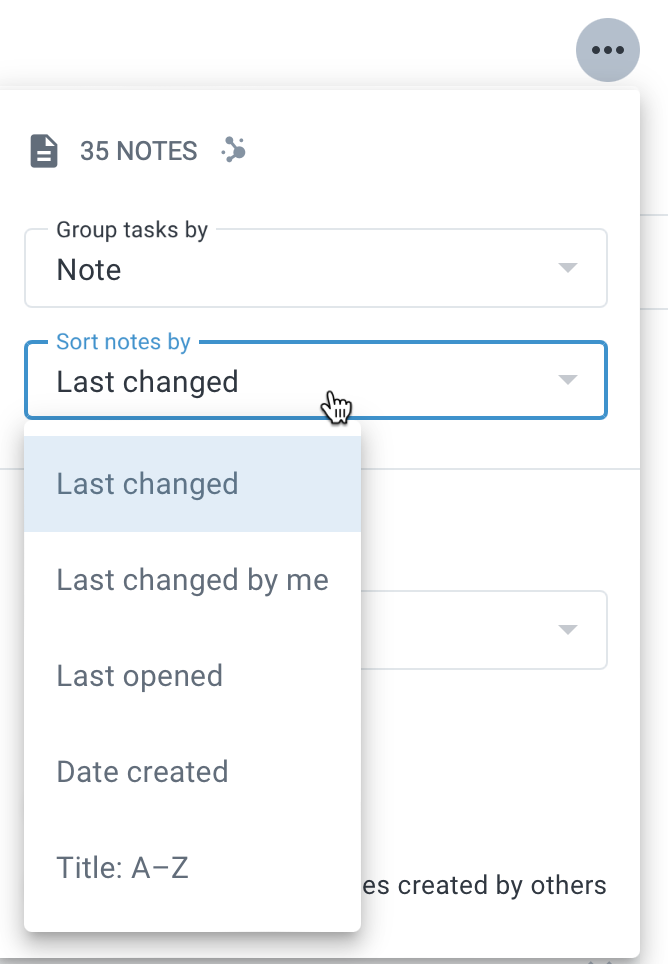
Task: Sort notes by Date created
Action: click(x=192, y=772)
